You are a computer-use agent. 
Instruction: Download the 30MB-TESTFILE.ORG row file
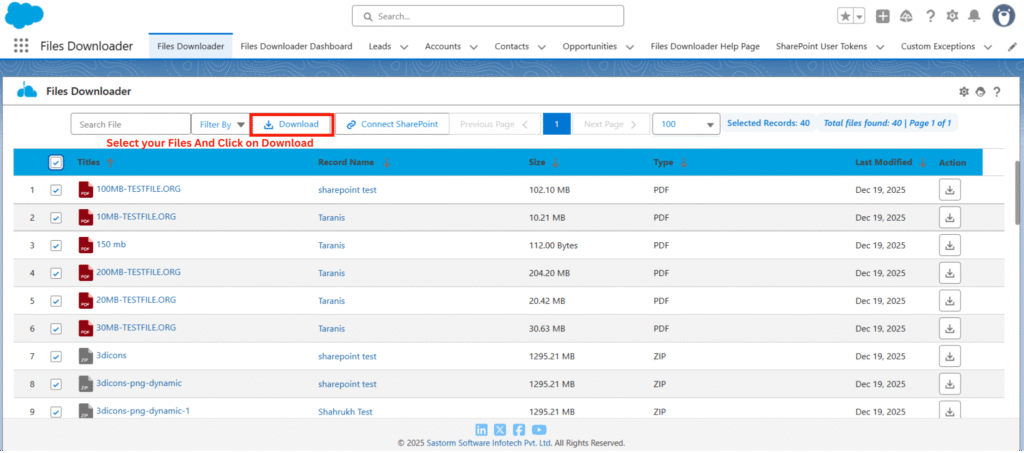point(950,328)
